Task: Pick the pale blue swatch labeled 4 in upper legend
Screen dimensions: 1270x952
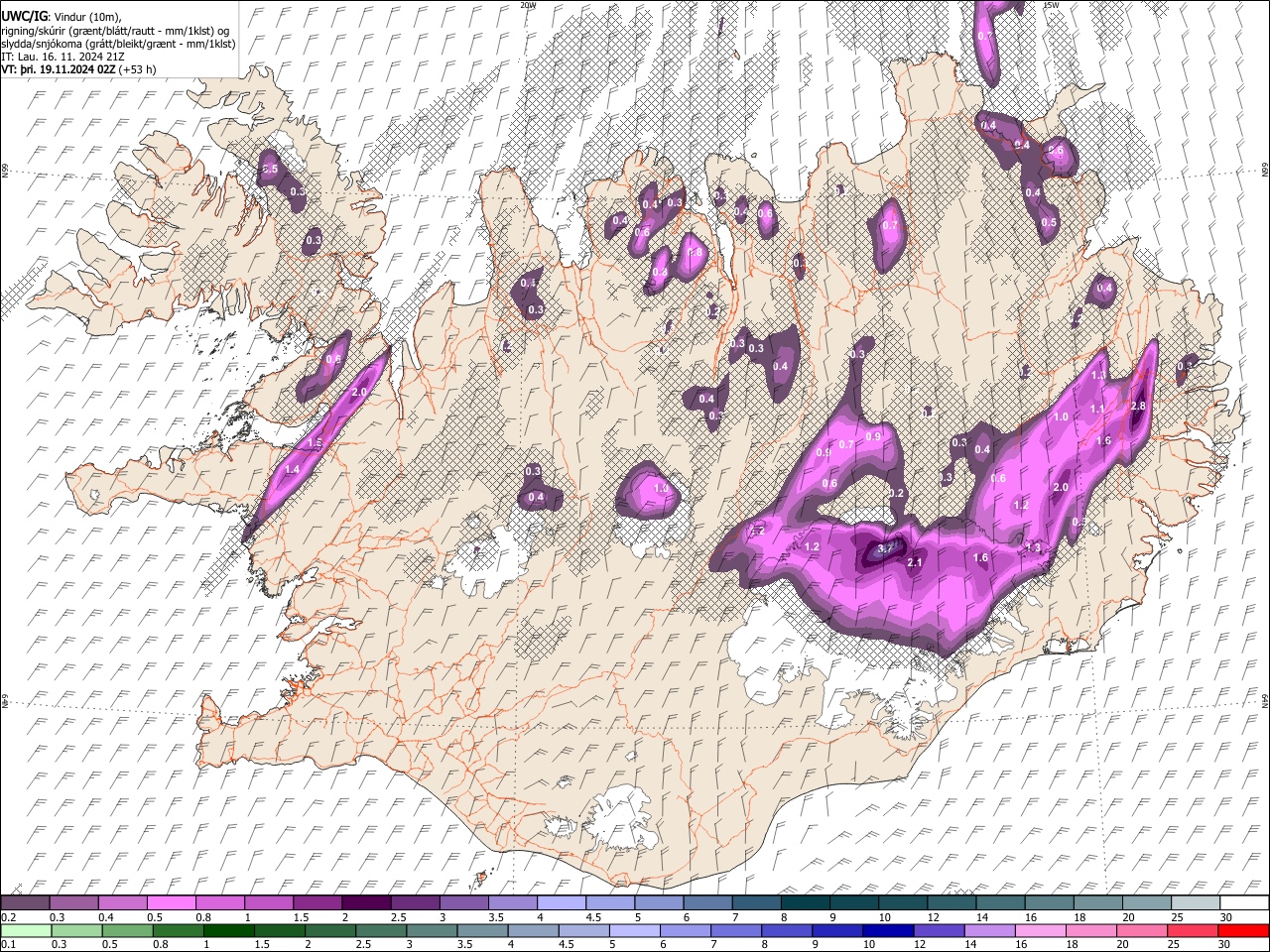Action: click(562, 903)
